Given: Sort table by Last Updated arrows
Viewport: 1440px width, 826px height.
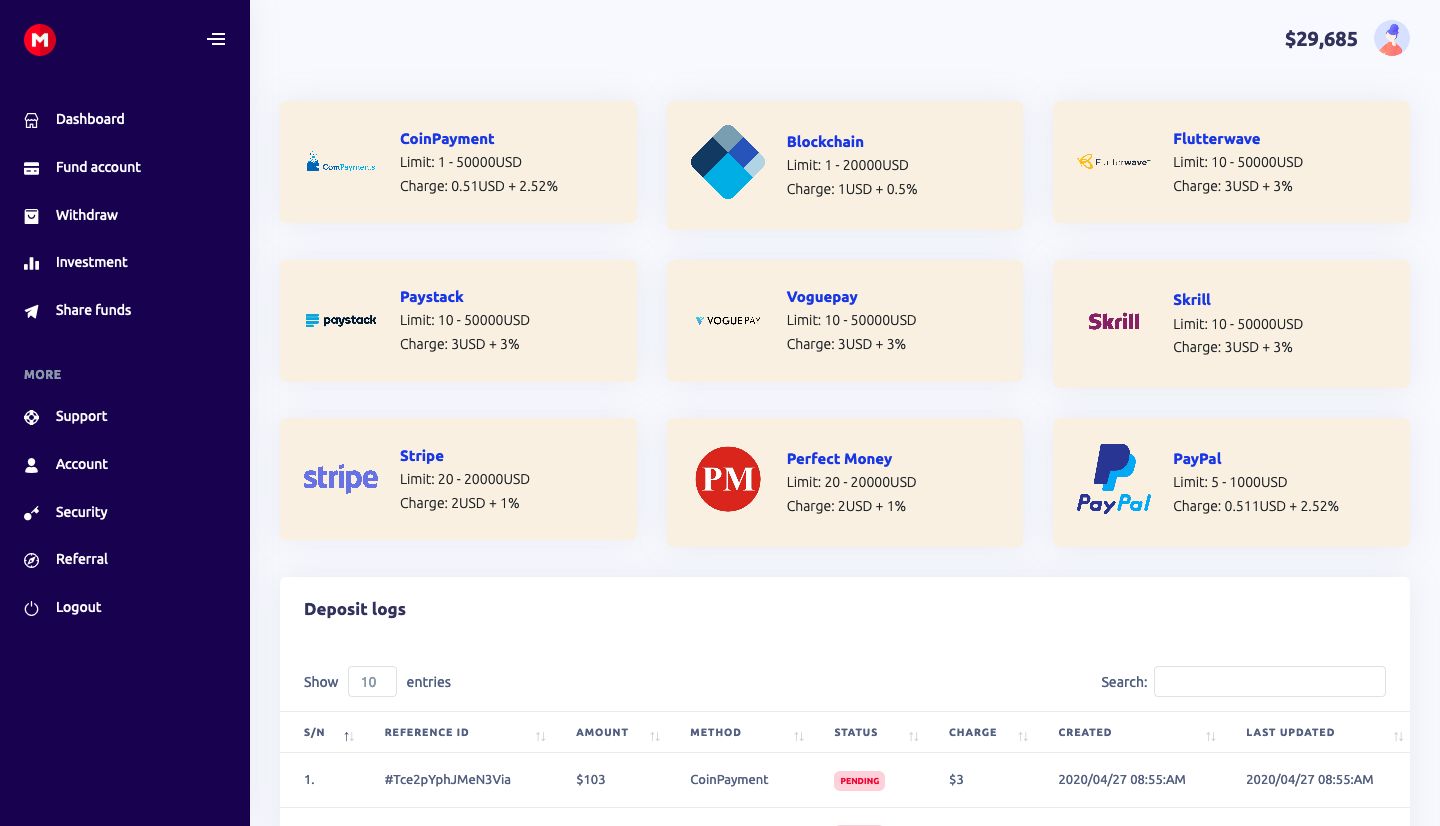Looking at the screenshot, I should click(x=1399, y=736).
